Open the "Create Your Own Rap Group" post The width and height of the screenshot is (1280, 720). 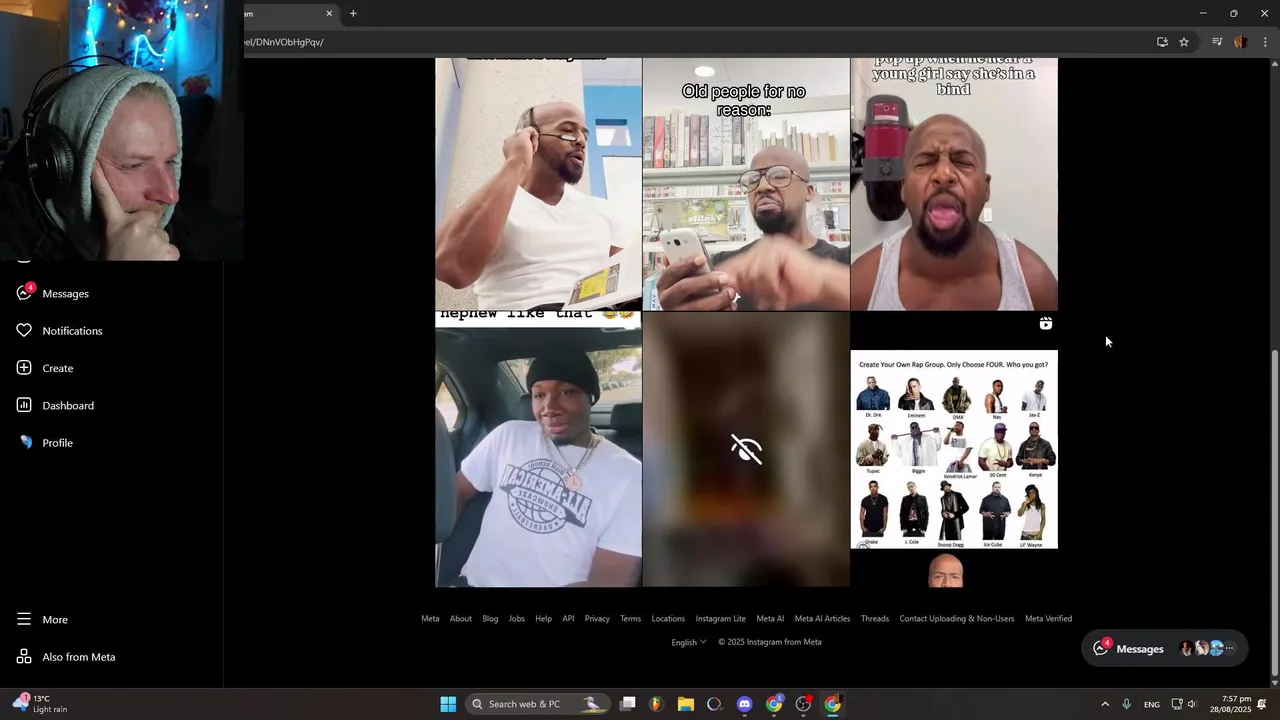[x=954, y=449]
